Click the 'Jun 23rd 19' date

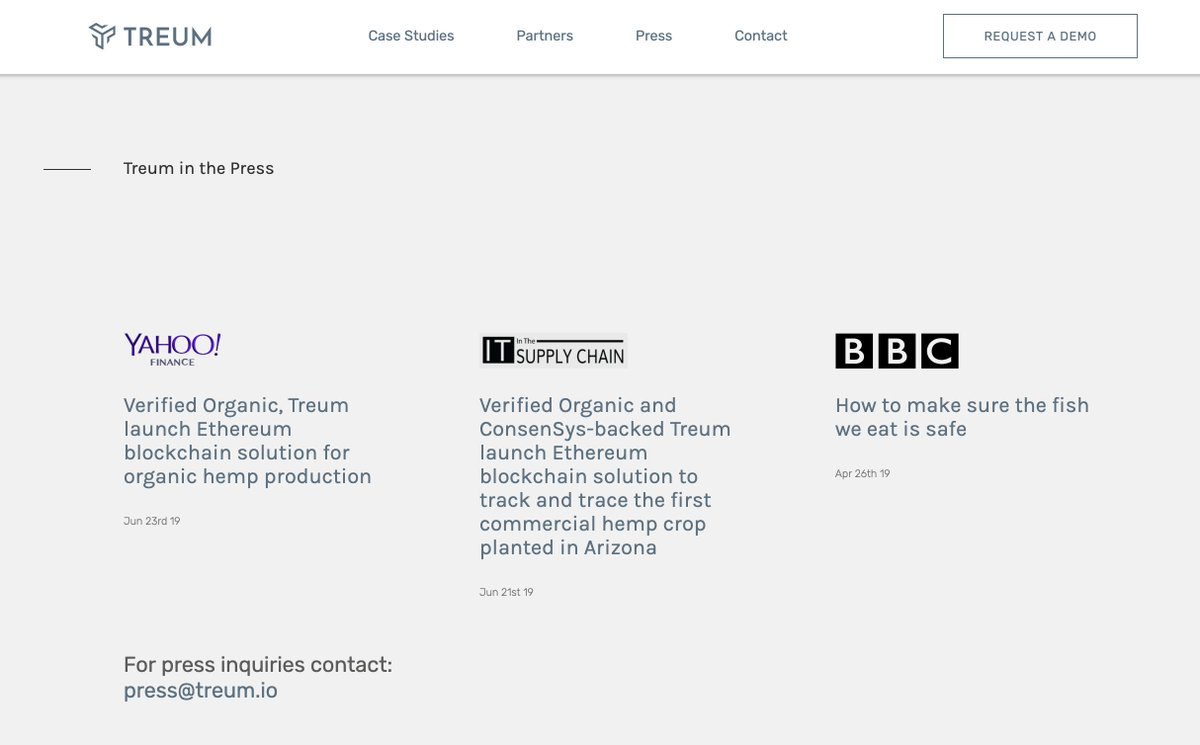[152, 521]
